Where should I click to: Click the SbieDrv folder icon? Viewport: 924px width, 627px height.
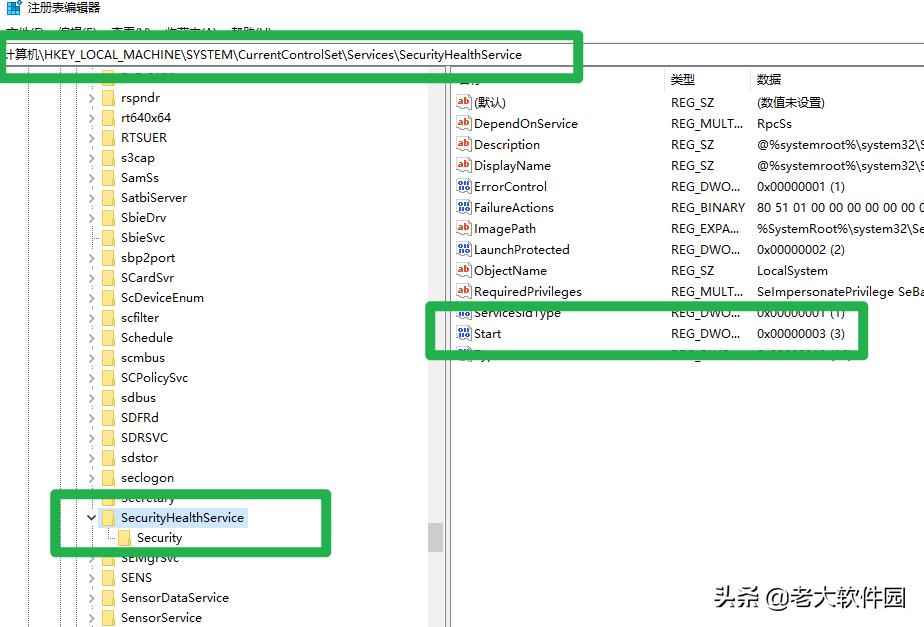(x=108, y=218)
